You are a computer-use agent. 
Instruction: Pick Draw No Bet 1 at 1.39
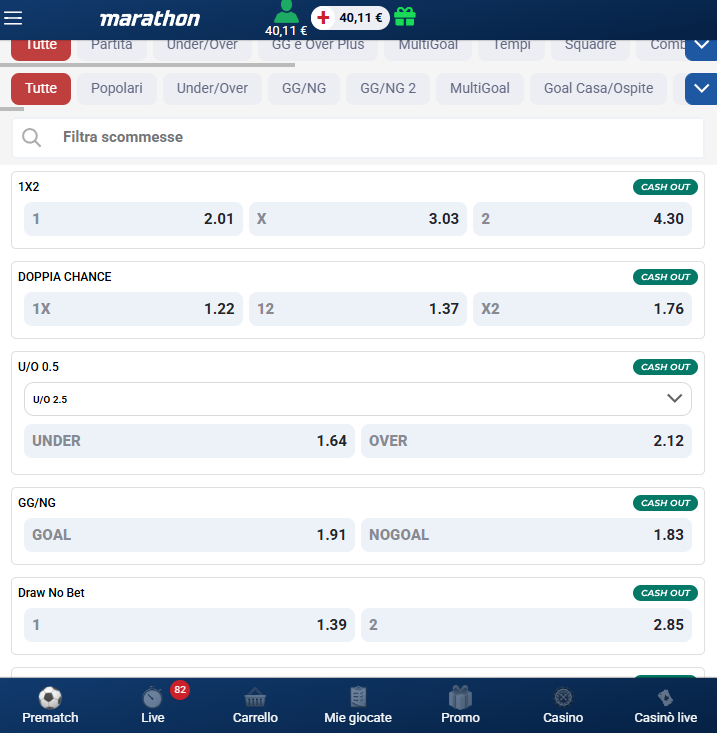coord(189,625)
